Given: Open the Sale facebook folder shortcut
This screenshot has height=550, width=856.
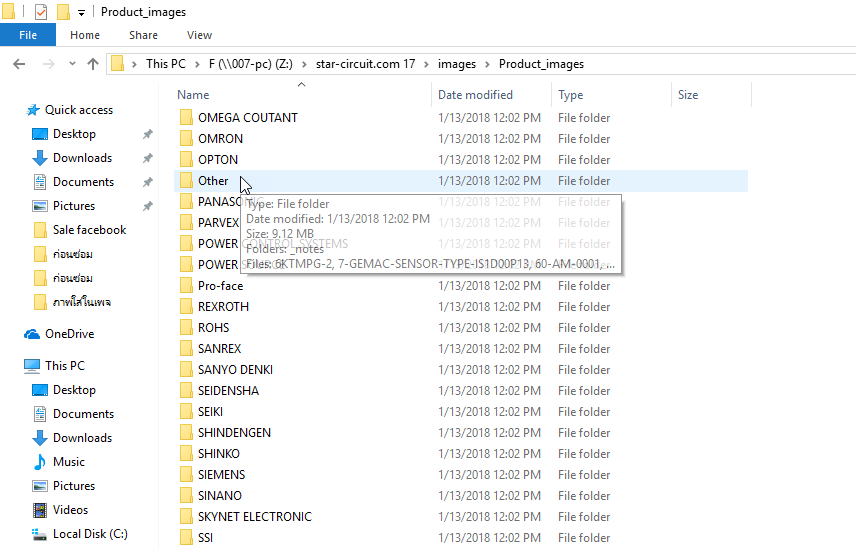Looking at the screenshot, I should pyautogui.click(x=80, y=230).
